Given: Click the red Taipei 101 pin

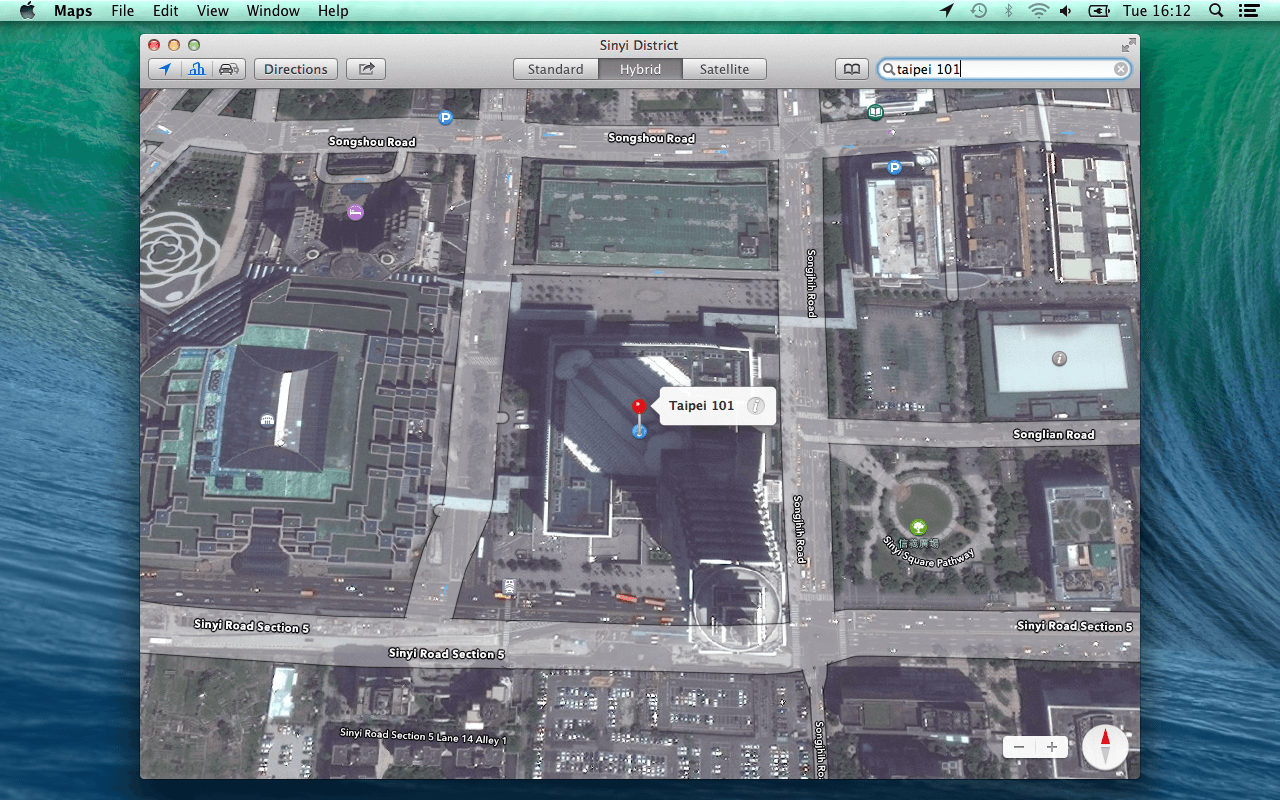Looking at the screenshot, I should 639,406.
